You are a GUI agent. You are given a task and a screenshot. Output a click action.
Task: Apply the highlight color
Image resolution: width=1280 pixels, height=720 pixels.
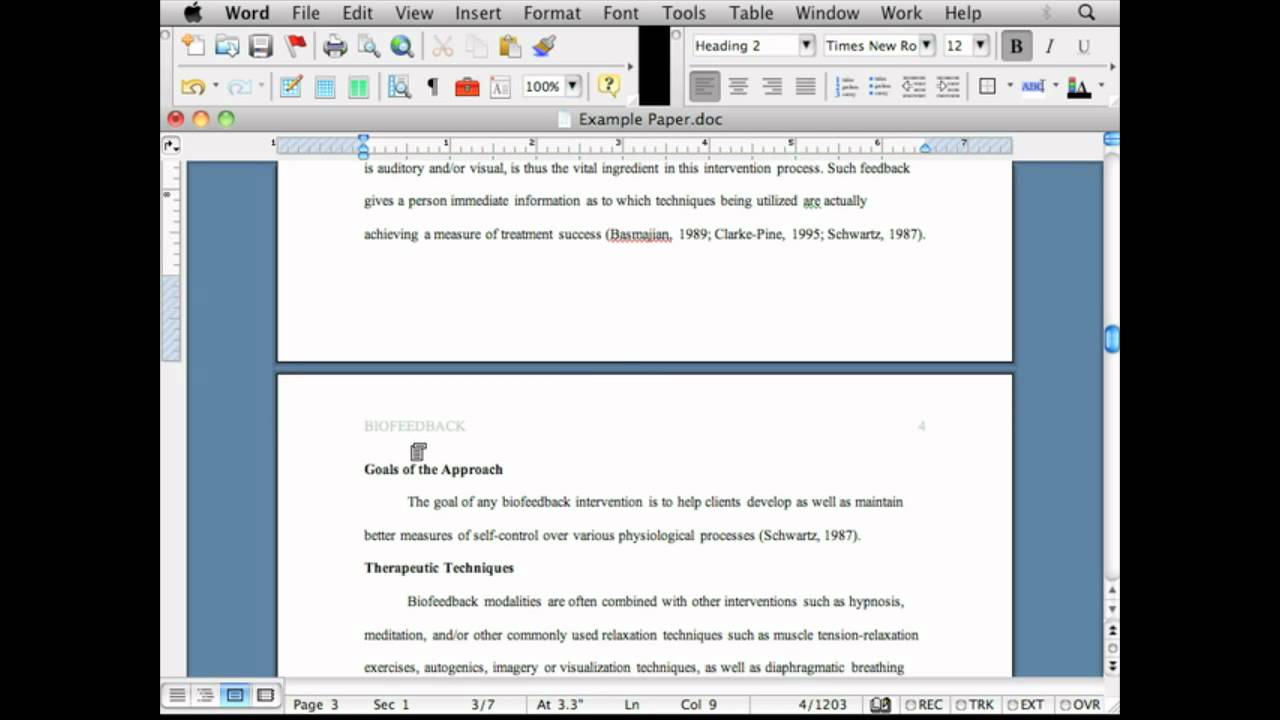pos(1033,87)
